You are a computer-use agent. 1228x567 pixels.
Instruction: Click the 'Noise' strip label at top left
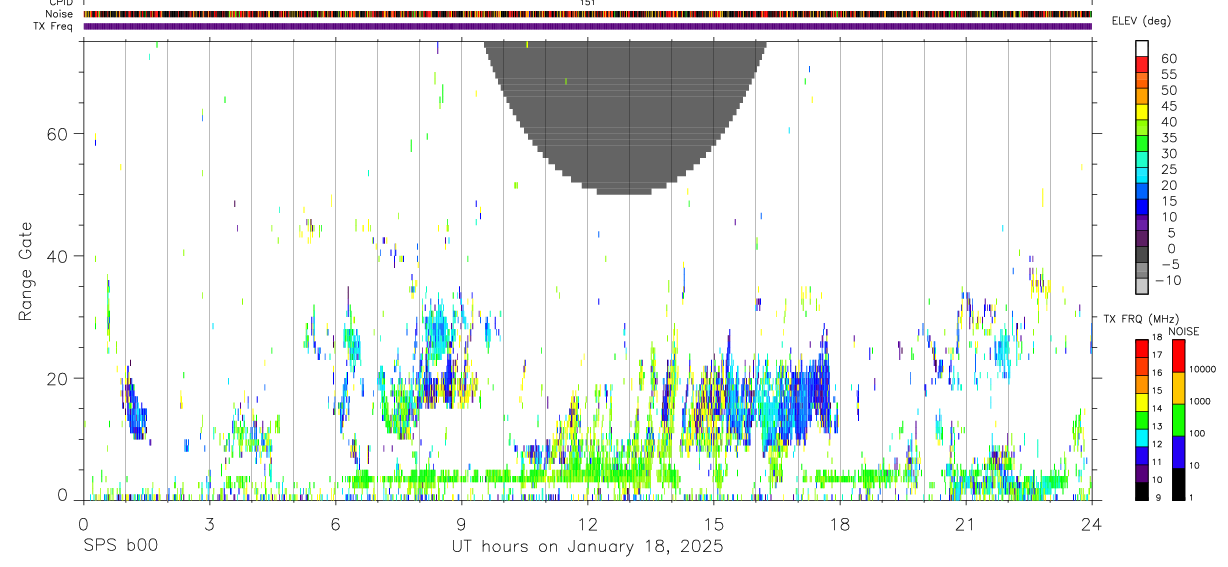(x=60, y=14)
